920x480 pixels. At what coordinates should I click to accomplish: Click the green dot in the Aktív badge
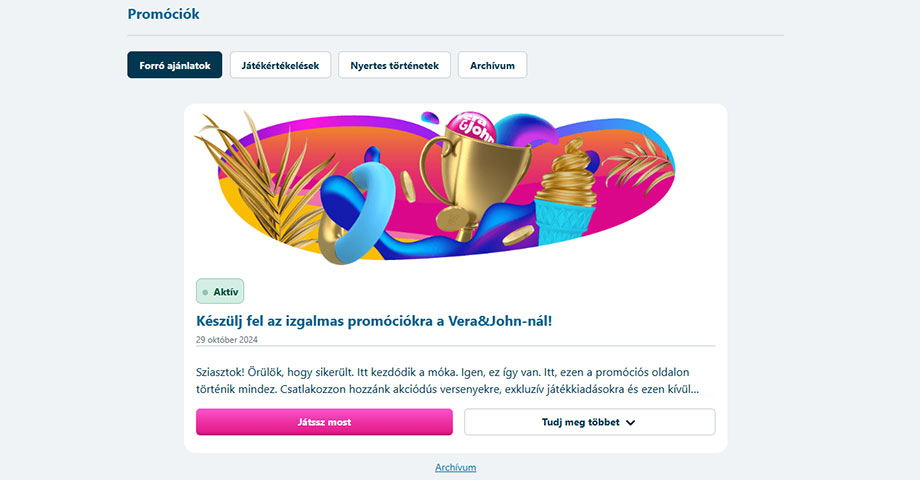point(205,292)
